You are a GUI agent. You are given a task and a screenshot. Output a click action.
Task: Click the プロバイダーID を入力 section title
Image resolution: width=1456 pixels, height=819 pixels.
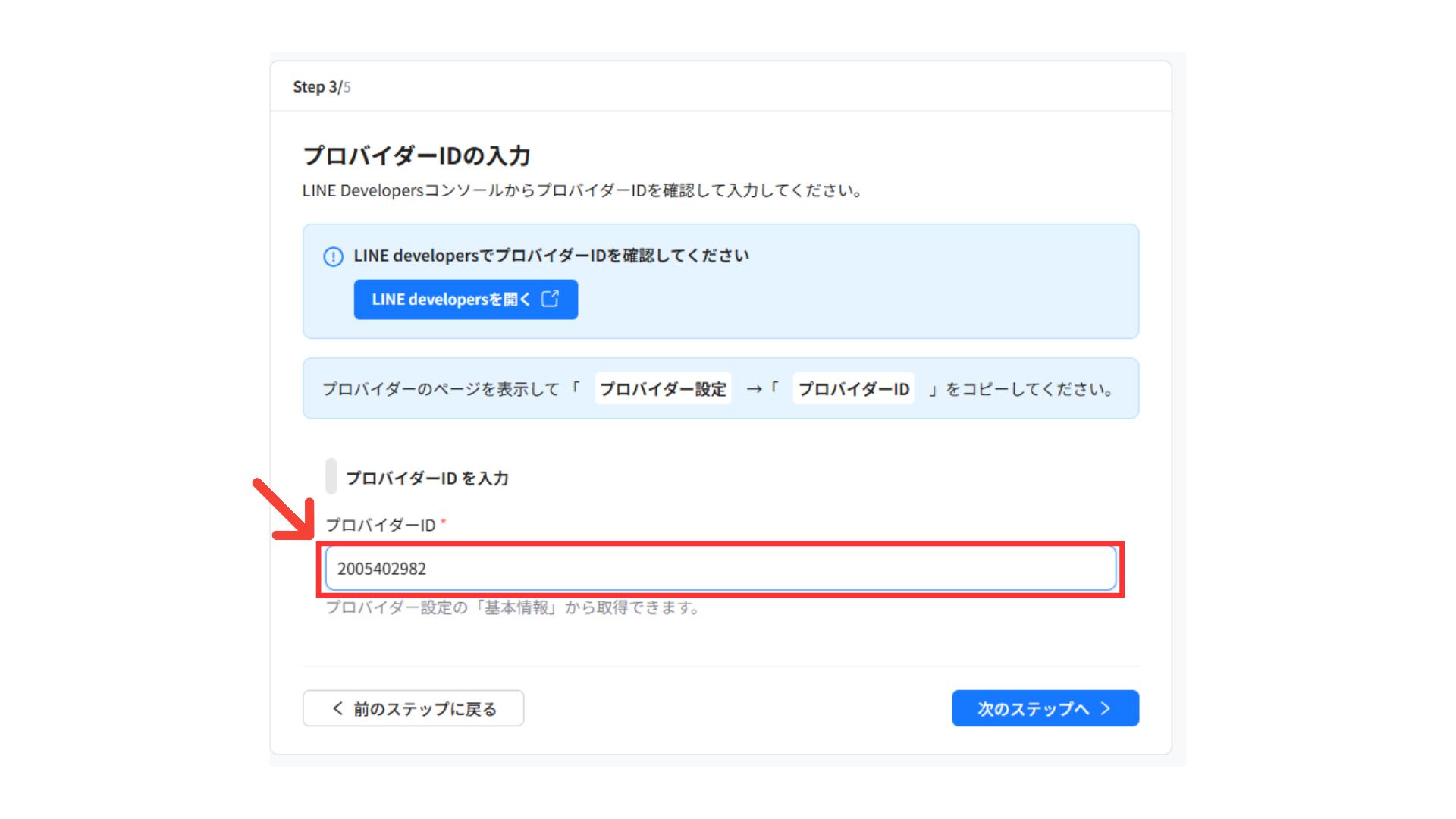click(427, 478)
